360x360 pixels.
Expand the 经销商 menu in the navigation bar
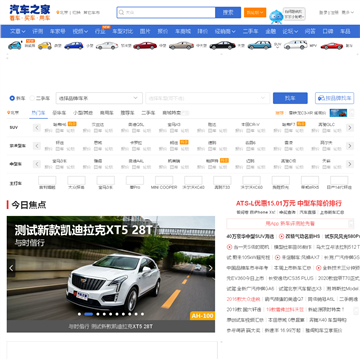pyautogui.click(x=225, y=31)
